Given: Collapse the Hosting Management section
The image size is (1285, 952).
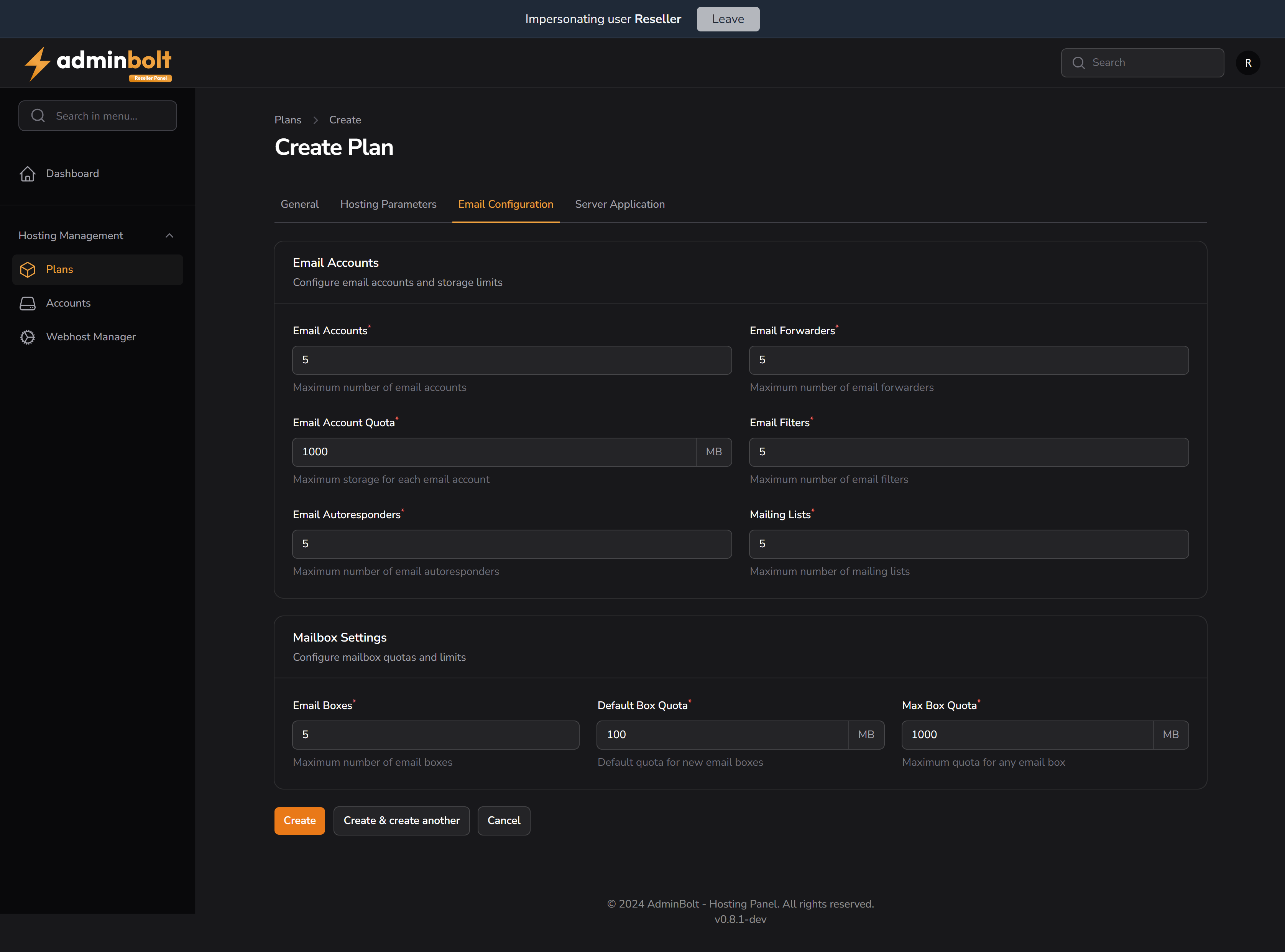Looking at the screenshot, I should click(169, 236).
